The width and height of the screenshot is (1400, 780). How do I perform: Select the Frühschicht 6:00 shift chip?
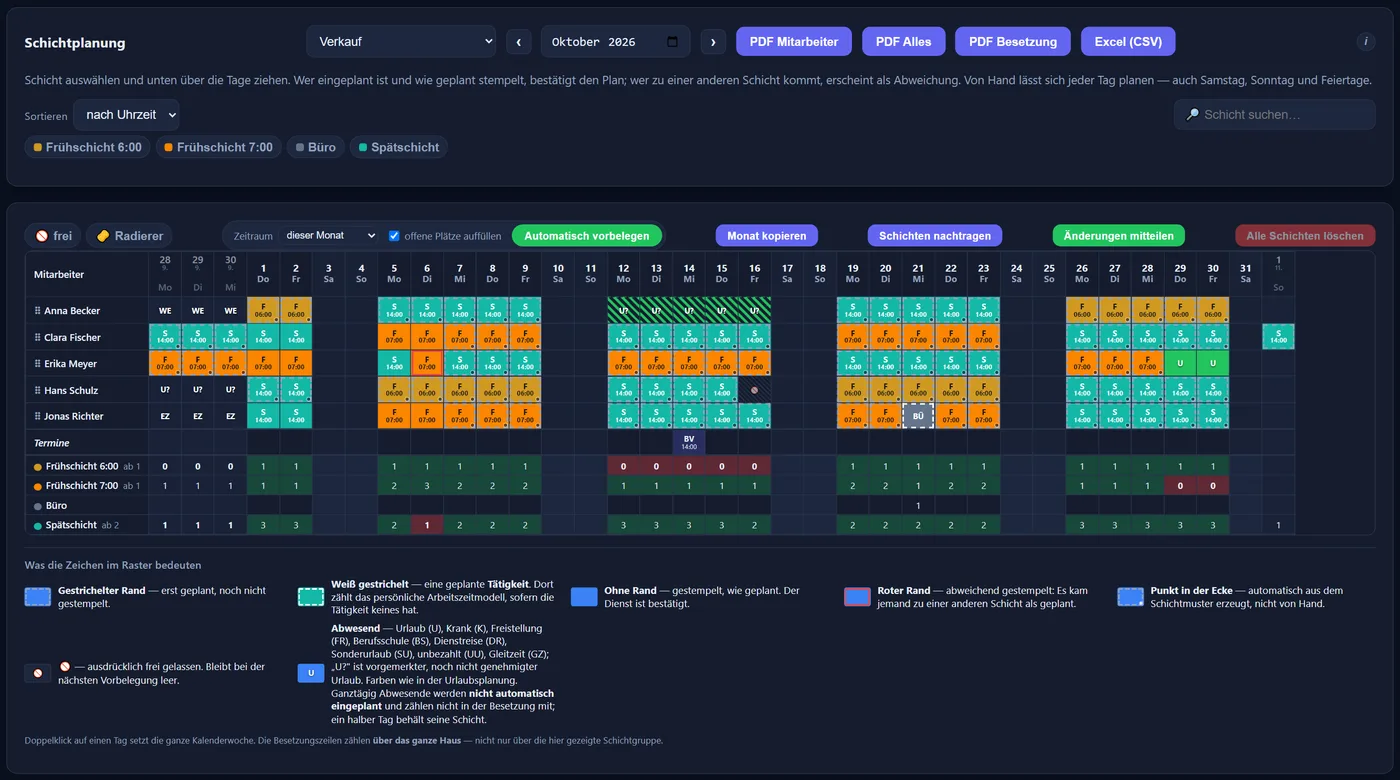[x=87, y=147]
